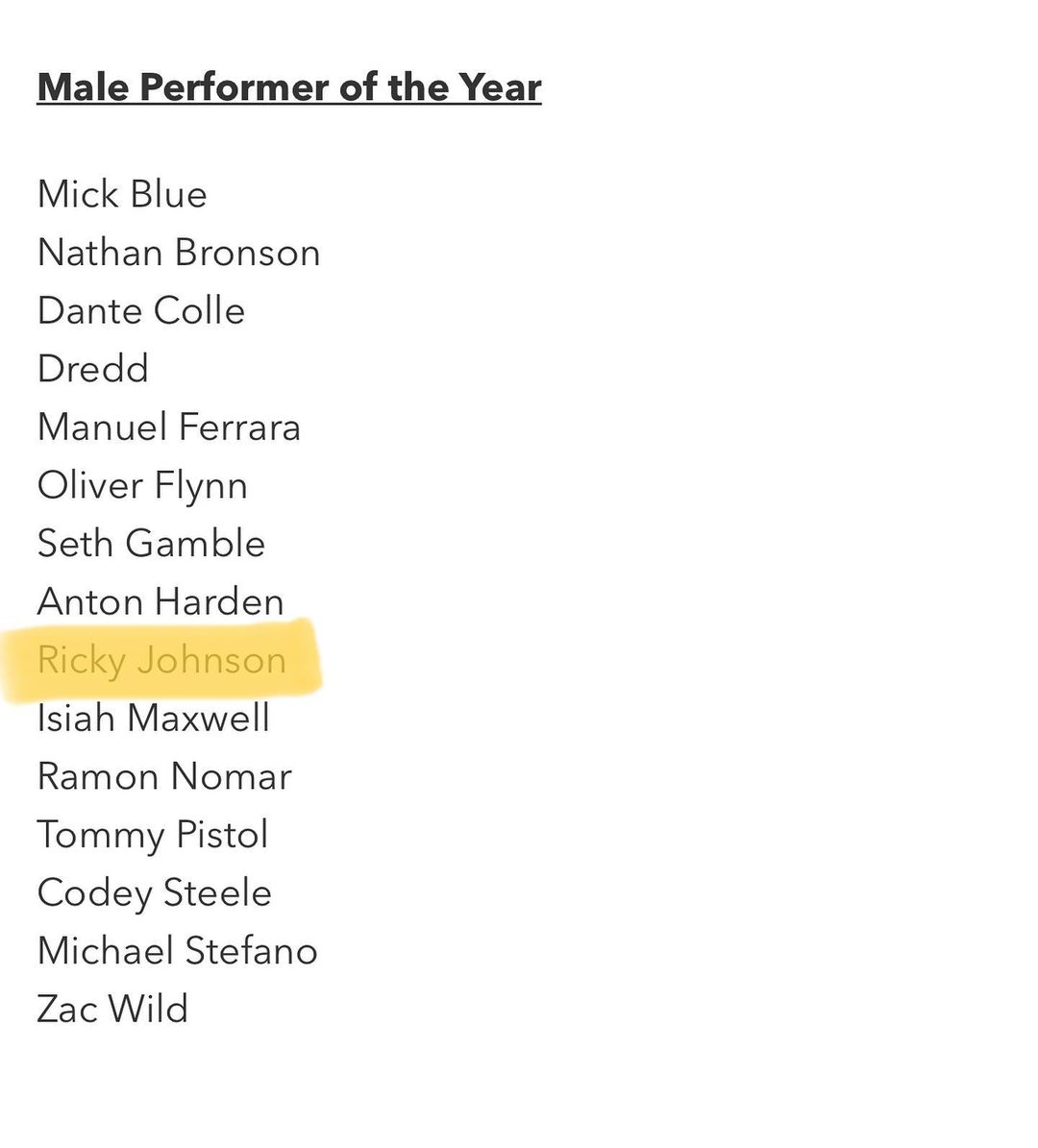
Task: Click the Ramon Nomar entry
Action: click(164, 776)
